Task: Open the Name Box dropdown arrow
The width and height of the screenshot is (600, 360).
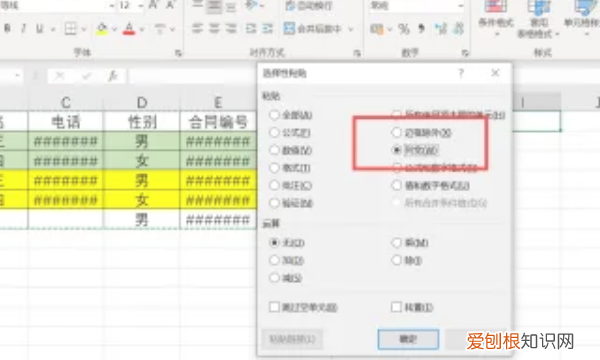Action: pos(17,76)
